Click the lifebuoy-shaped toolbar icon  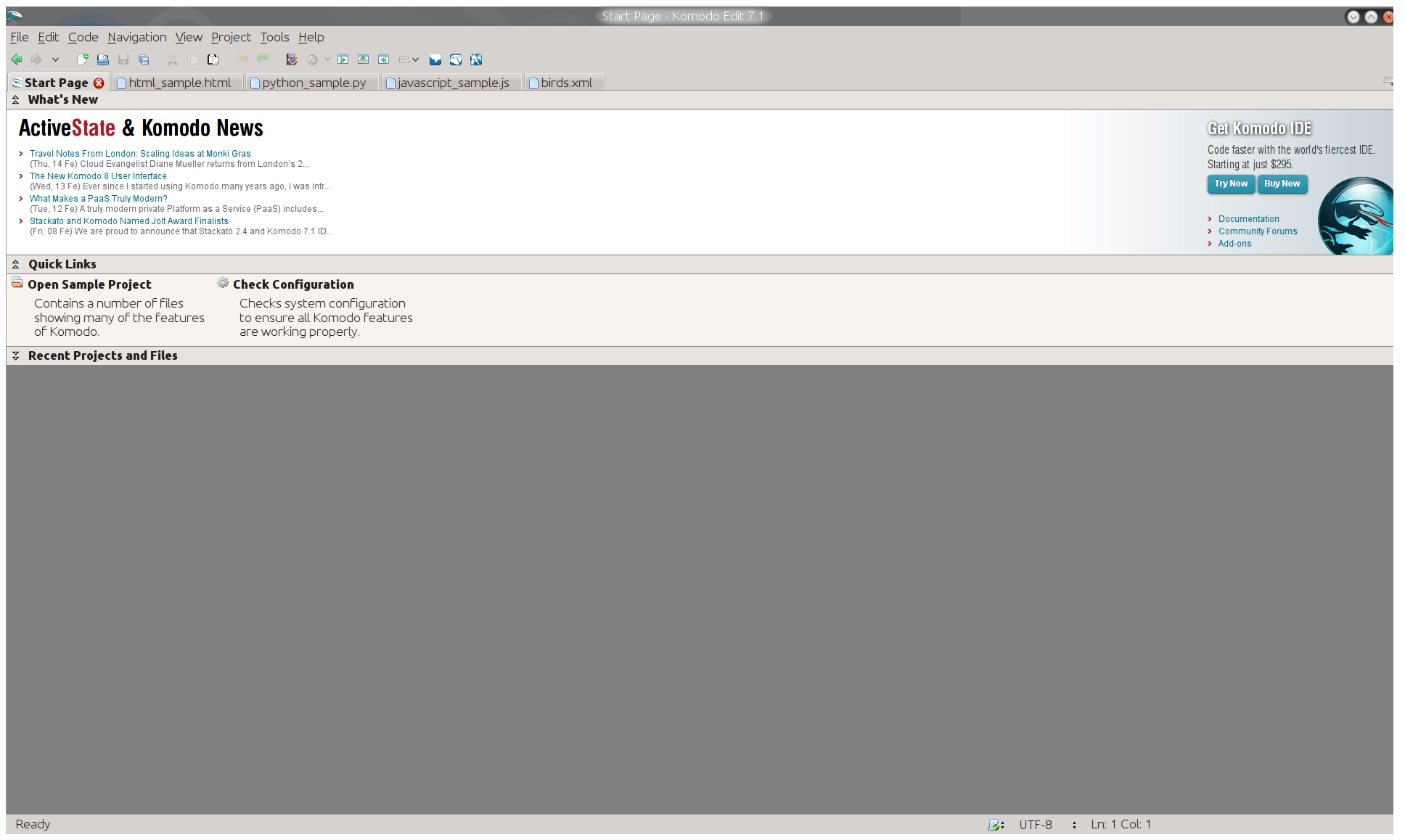[x=292, y=59]
